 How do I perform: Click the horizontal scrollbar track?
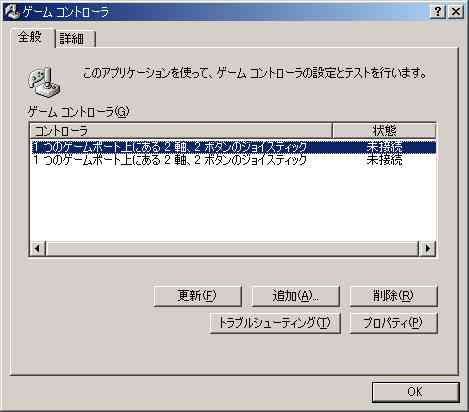[232, 248]
